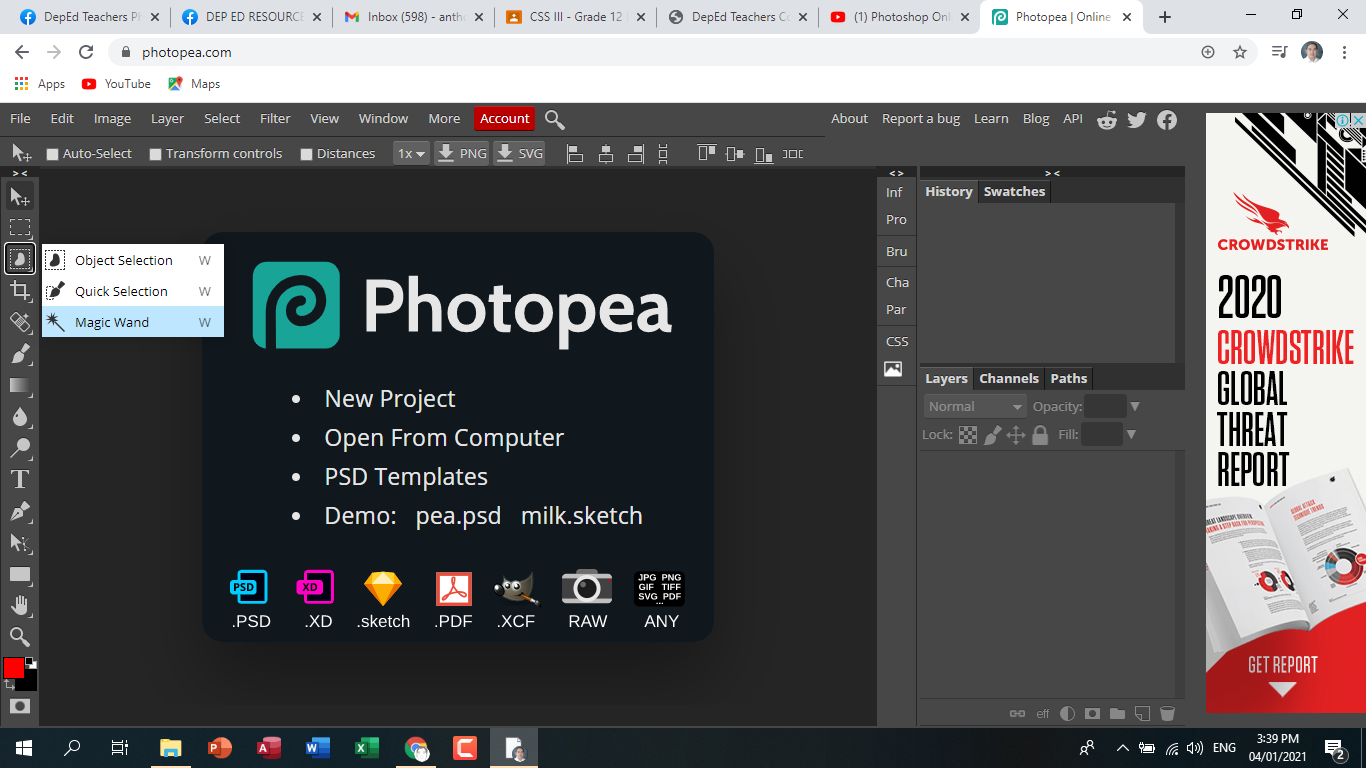Screen dimensions: 1366x768
Task: Click align left edges icon
Action: (575, 154)
